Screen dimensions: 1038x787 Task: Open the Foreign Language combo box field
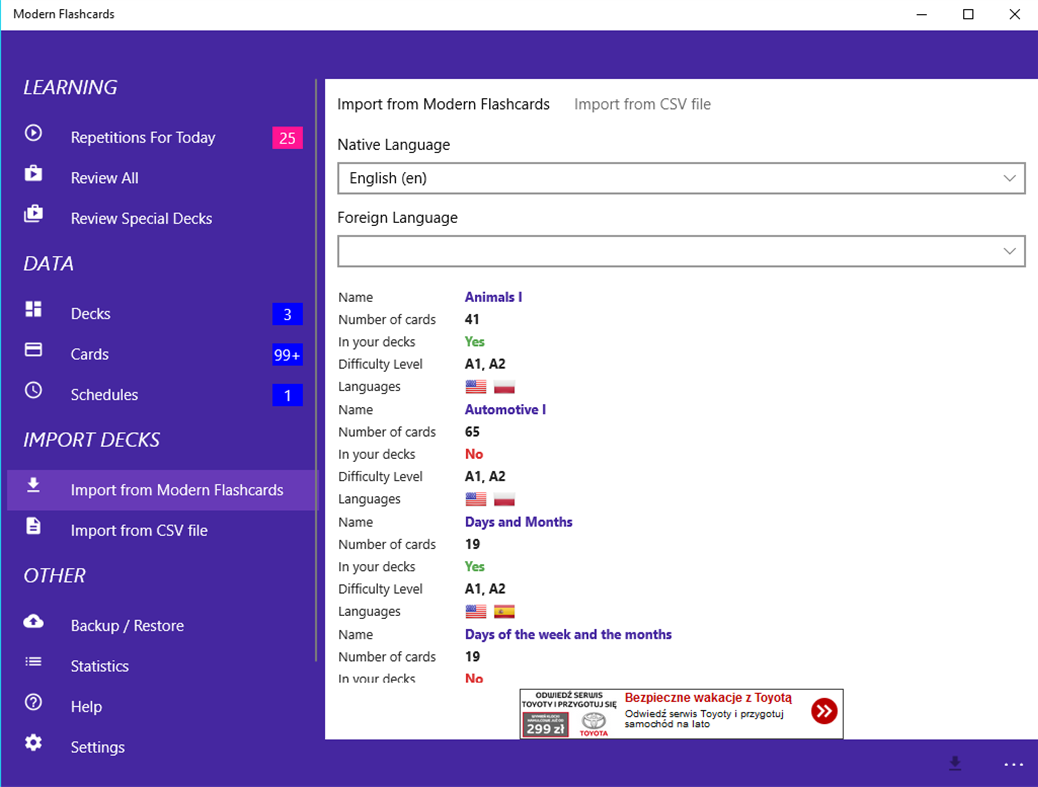[680, 250]
